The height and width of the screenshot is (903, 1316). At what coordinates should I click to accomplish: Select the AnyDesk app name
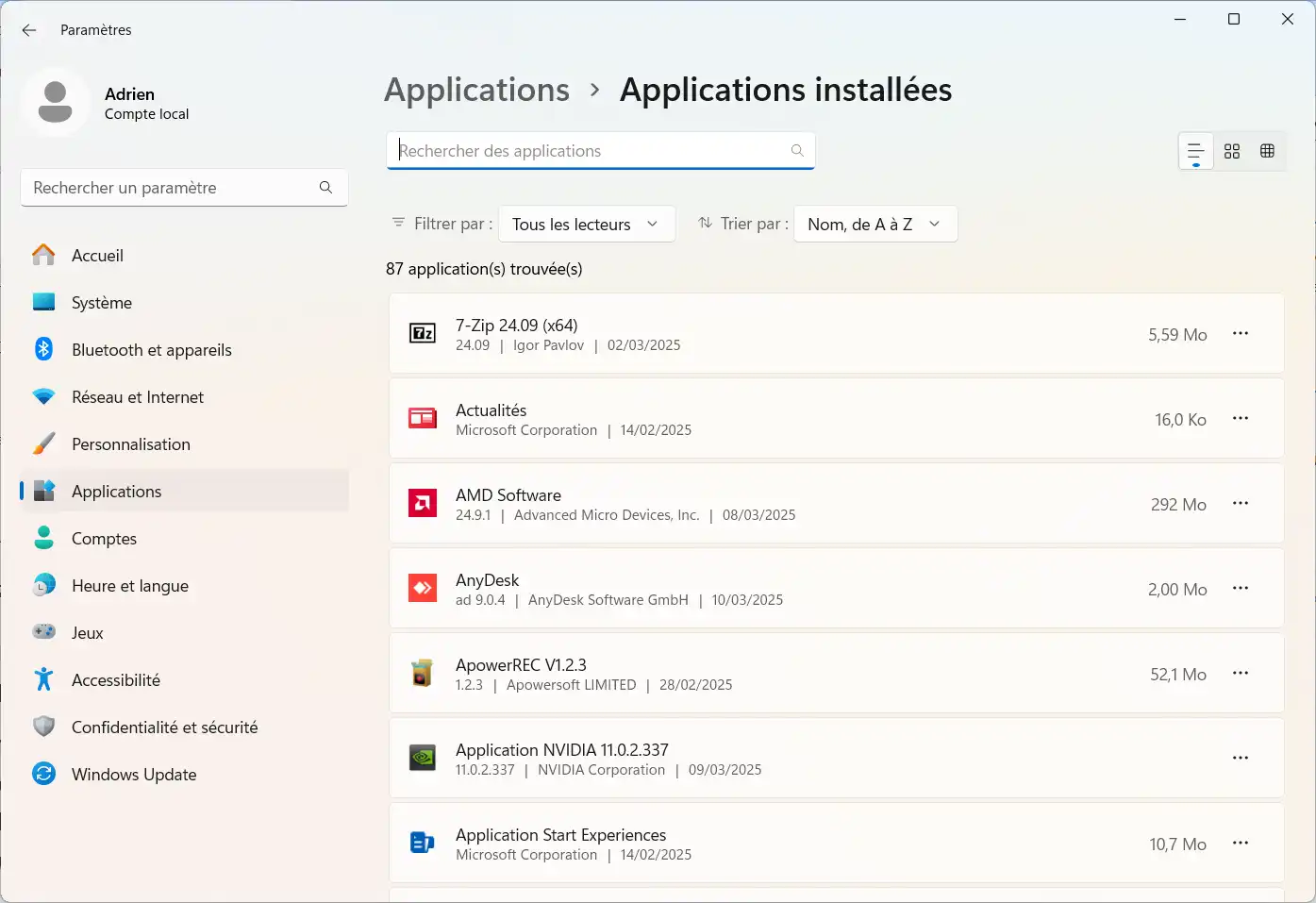487,580
